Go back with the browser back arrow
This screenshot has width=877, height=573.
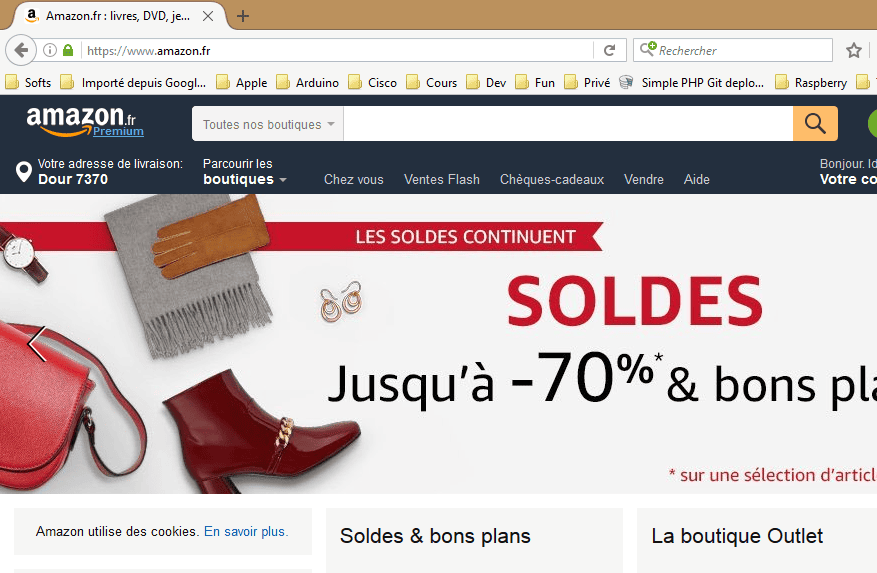click(21, 50)
